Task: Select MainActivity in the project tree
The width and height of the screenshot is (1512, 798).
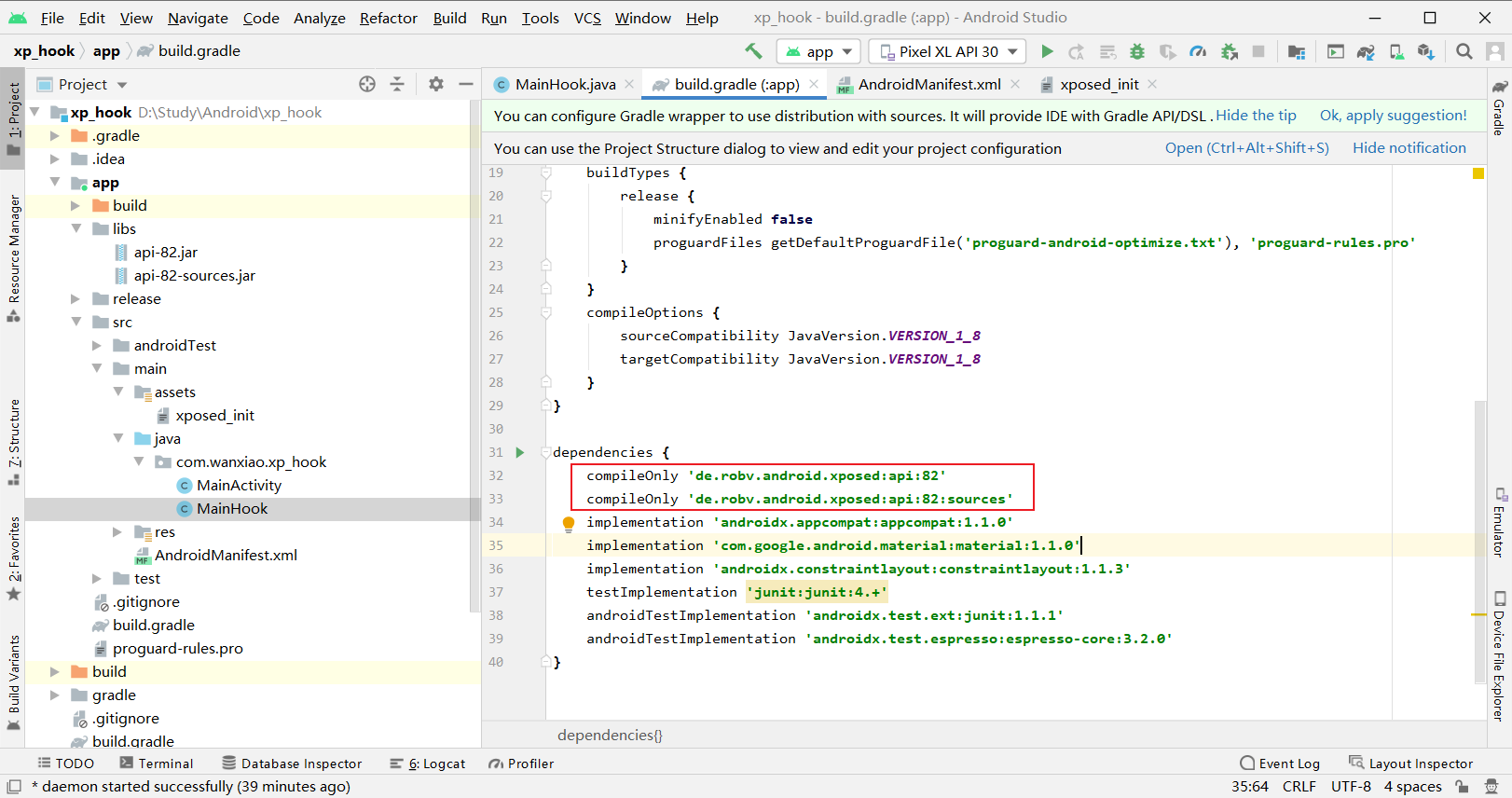Action: 239,485
